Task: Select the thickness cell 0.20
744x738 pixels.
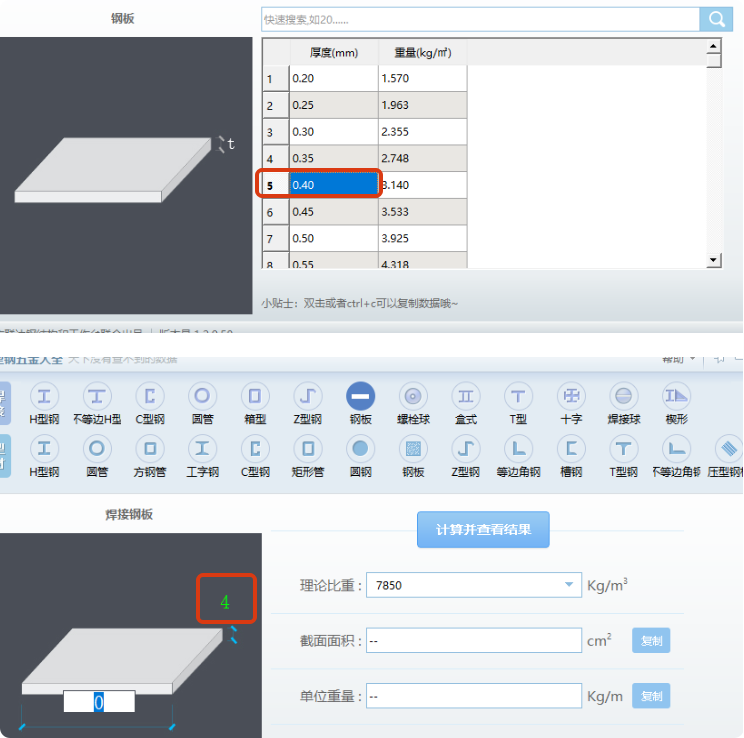Action: coord(334,78)
